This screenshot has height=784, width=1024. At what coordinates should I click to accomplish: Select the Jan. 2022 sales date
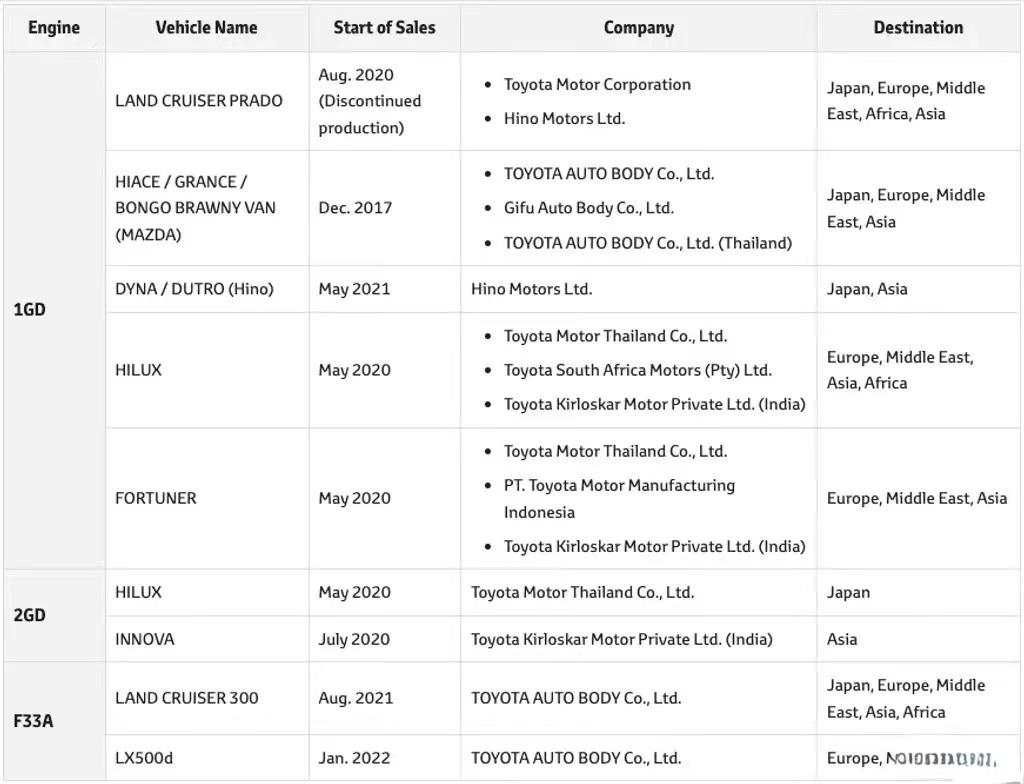click(354, 758)
